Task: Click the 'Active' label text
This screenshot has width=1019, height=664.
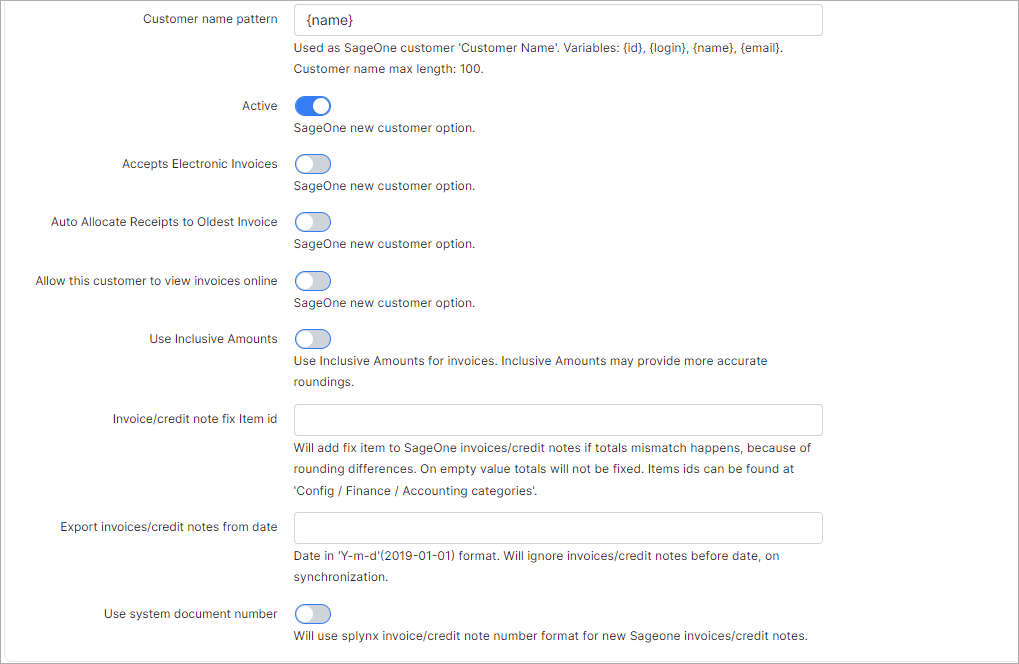Action: click(x=259, y=106)
